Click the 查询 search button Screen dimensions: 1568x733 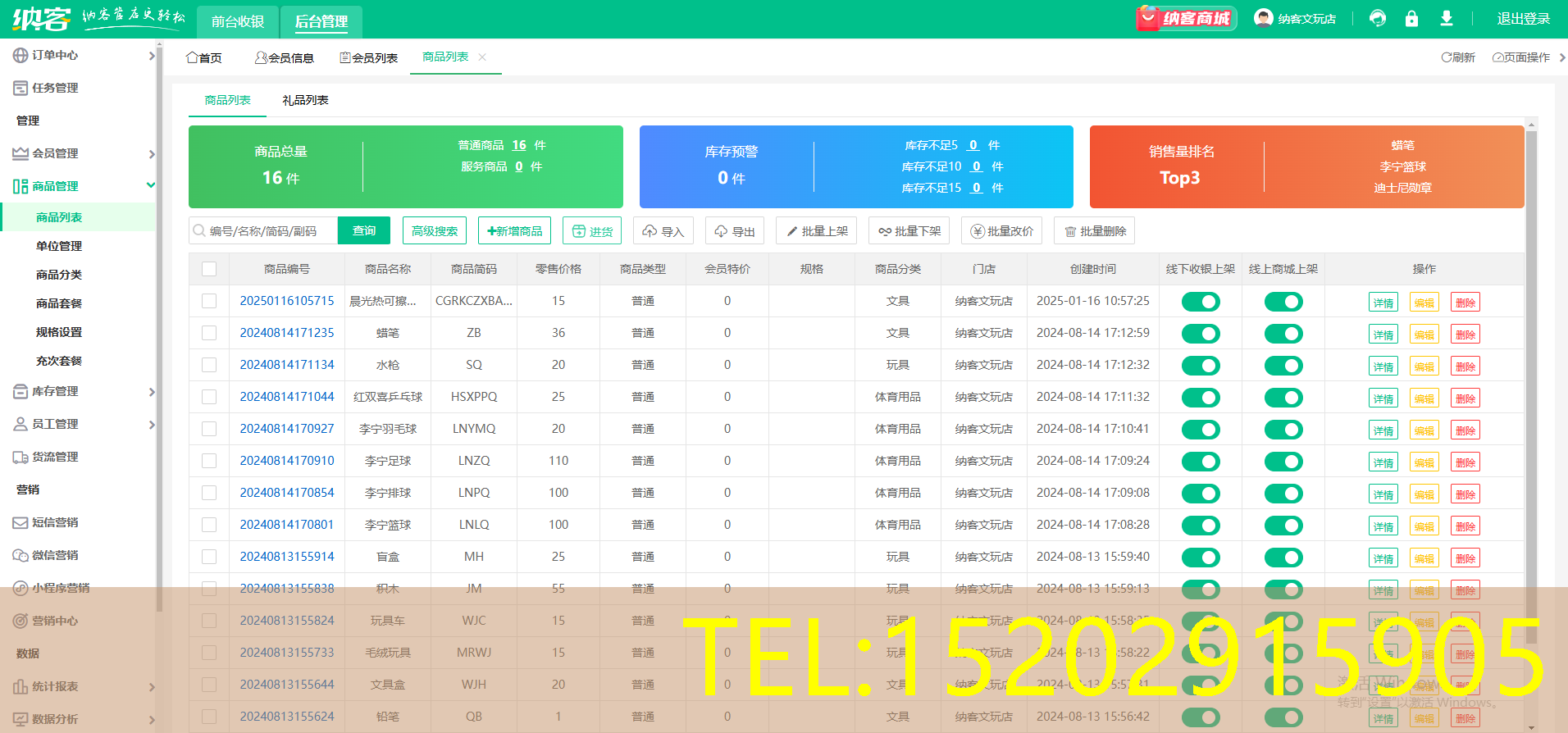click(364, 231)
